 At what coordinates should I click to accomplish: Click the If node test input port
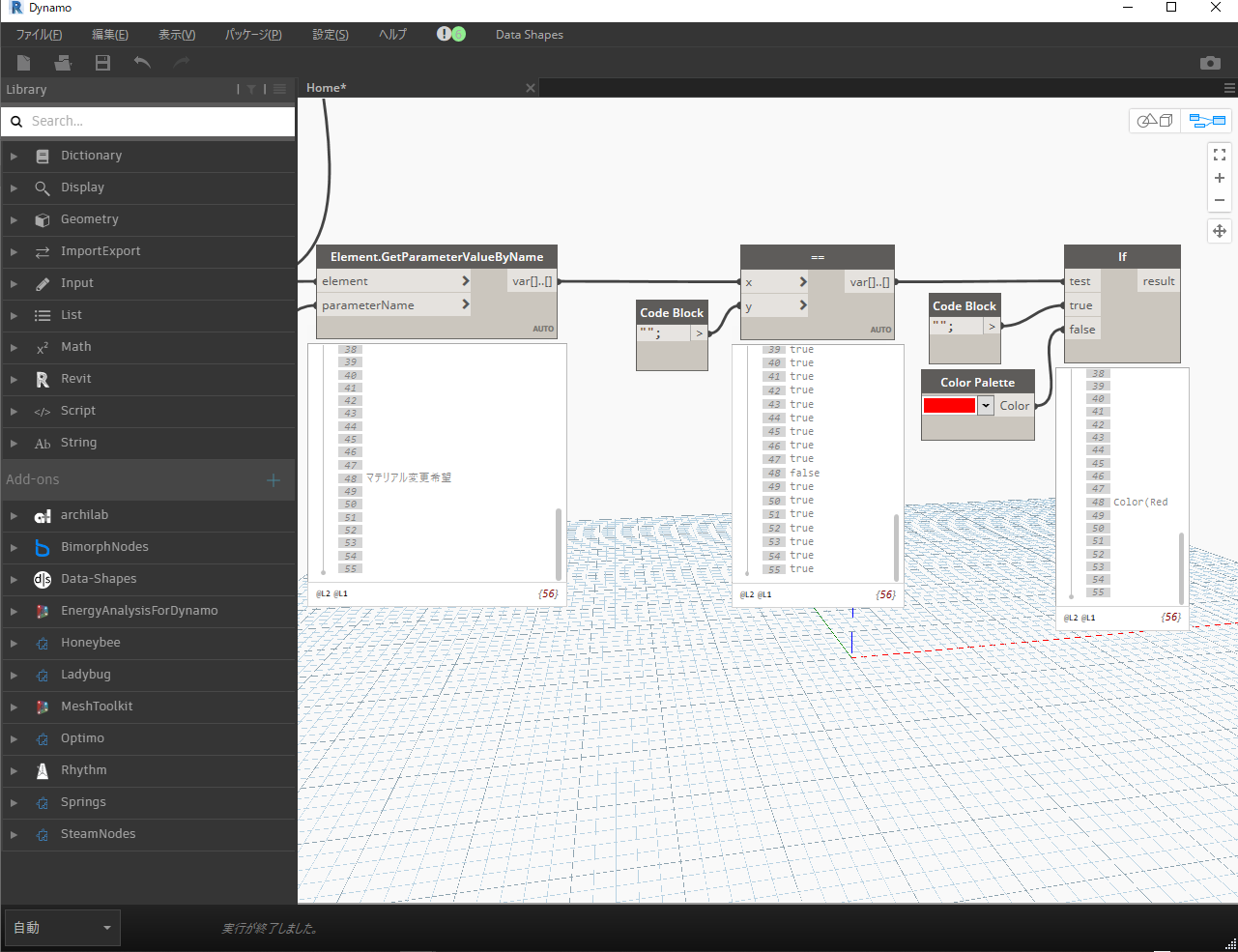tap(1081, 281)
